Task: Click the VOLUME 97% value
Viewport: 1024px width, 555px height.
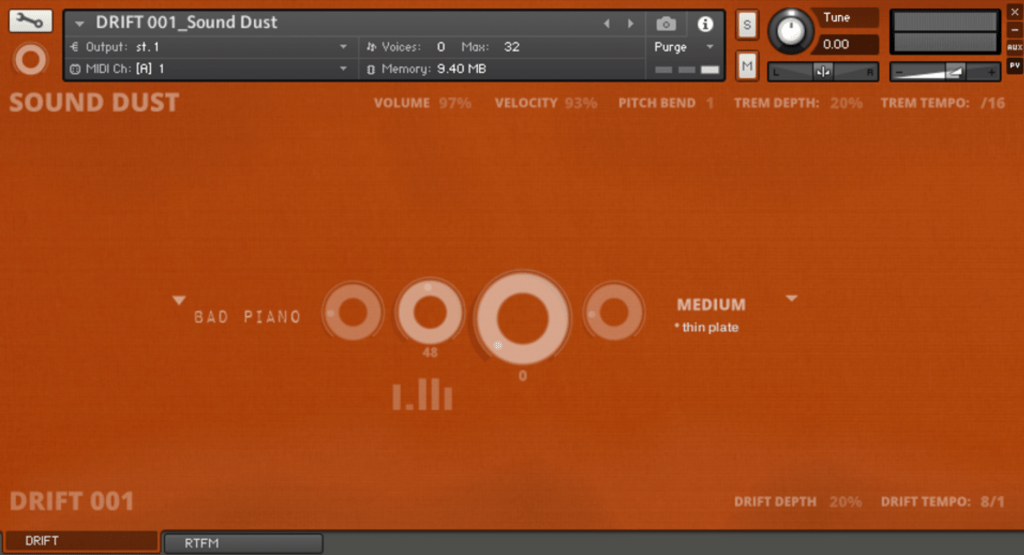Action: (455, 103)
